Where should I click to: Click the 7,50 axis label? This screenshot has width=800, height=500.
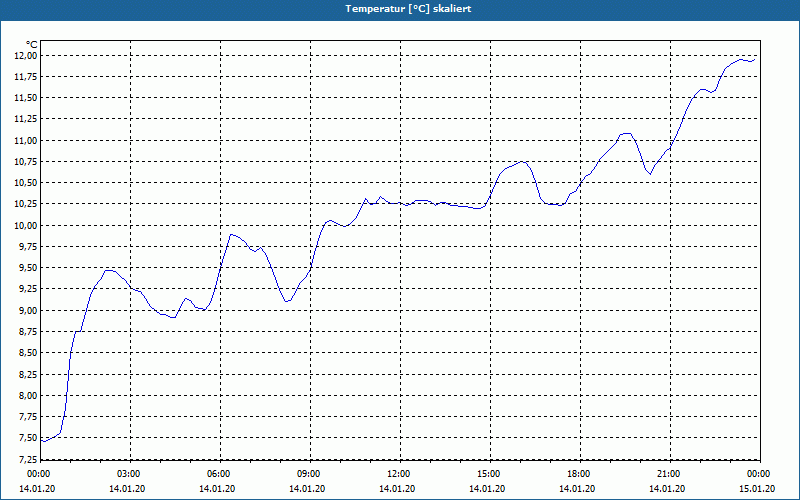coord(28,438)
